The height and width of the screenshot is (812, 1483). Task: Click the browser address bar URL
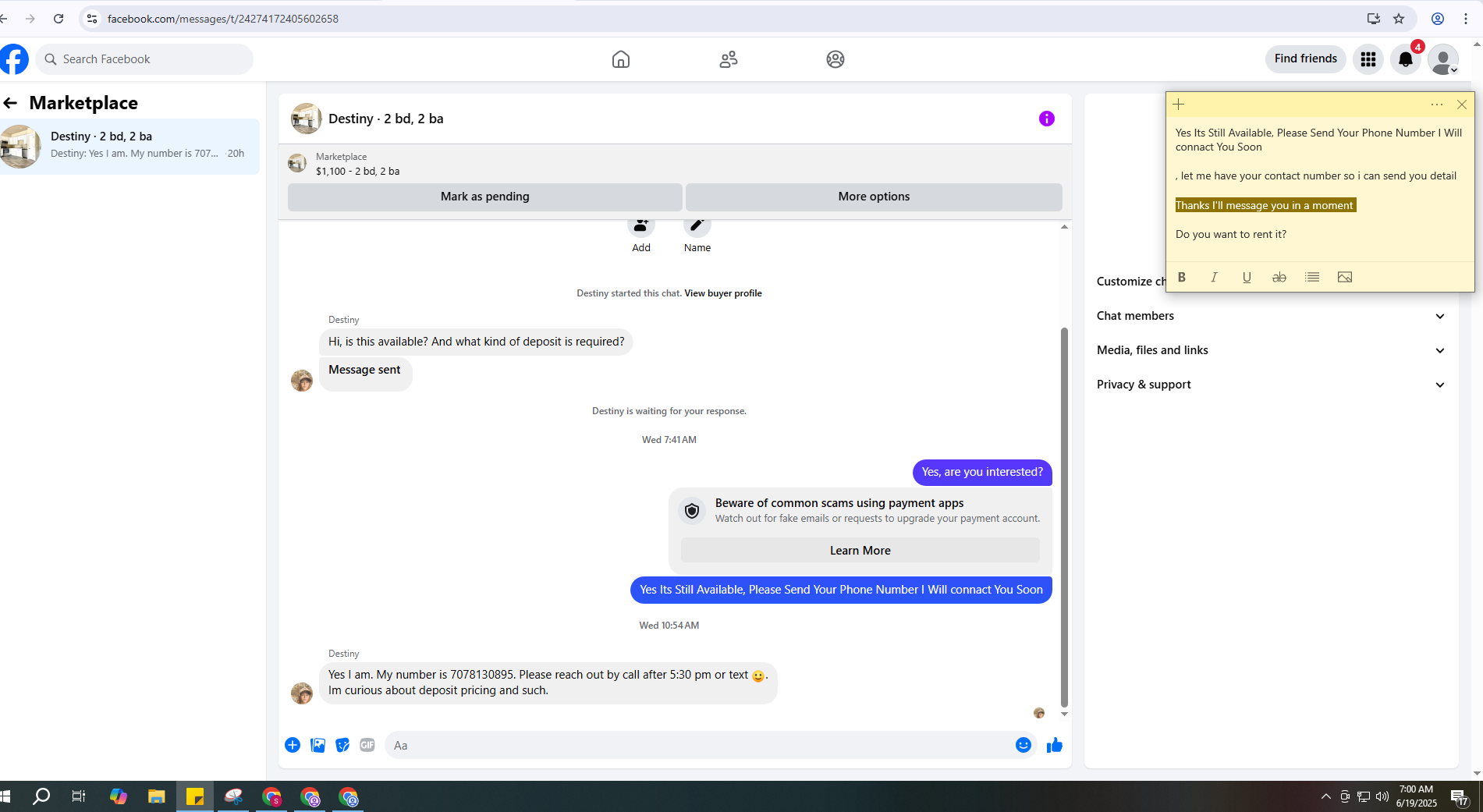[x=223, y=19]
